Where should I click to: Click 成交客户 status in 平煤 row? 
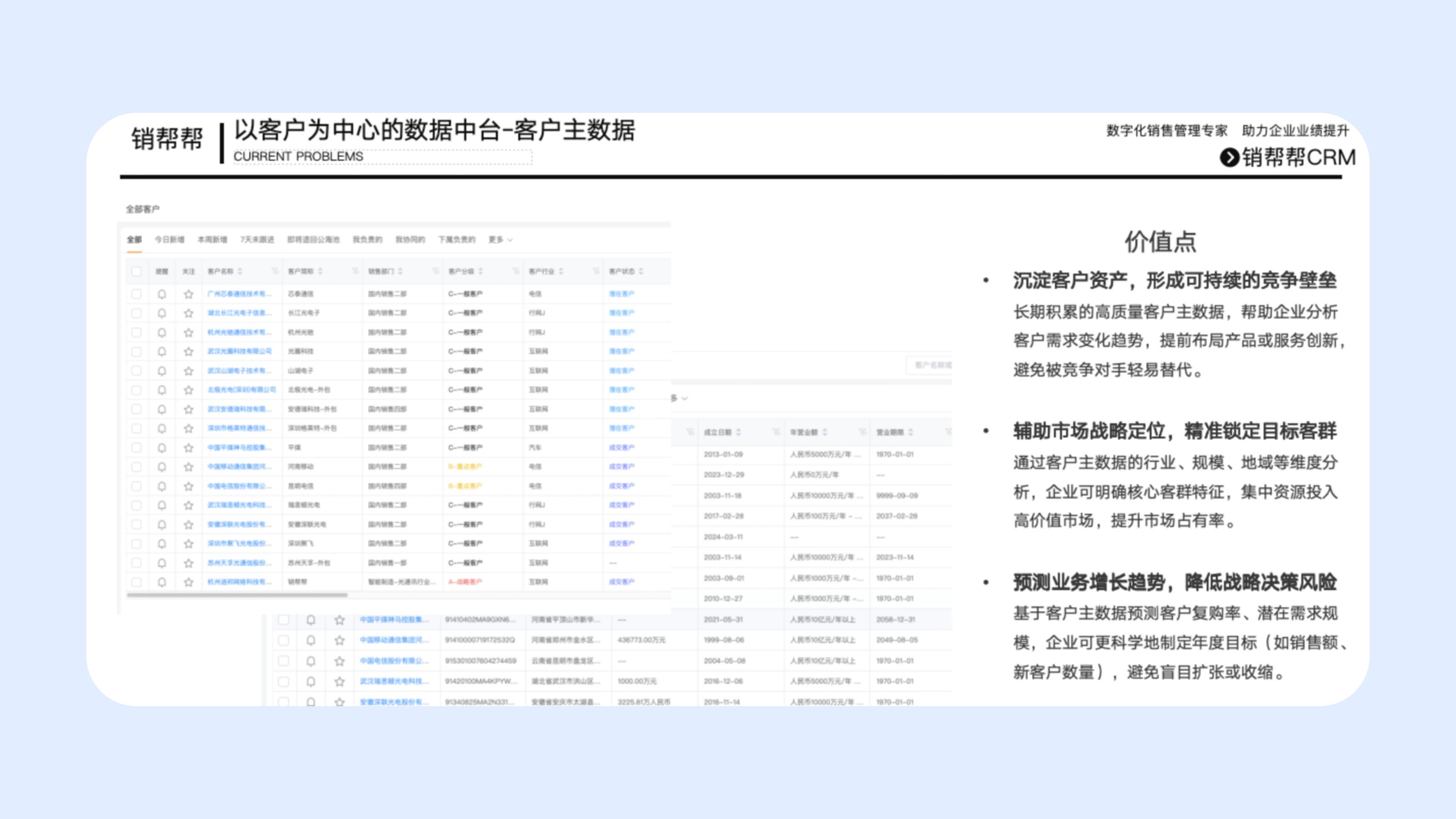click(622, 448)
